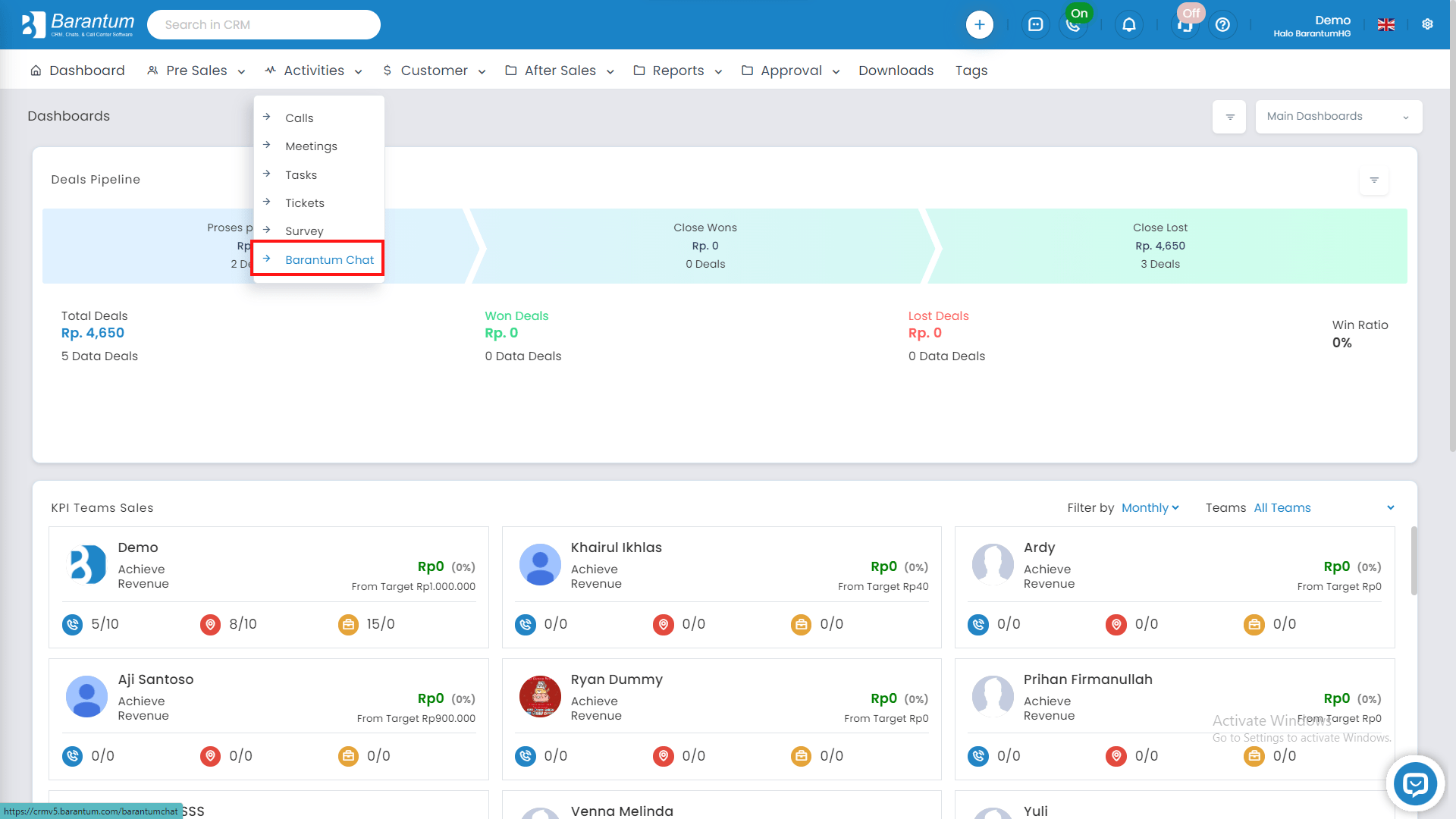Click the Close Wons pipeline stage

(x=705, y=246)
